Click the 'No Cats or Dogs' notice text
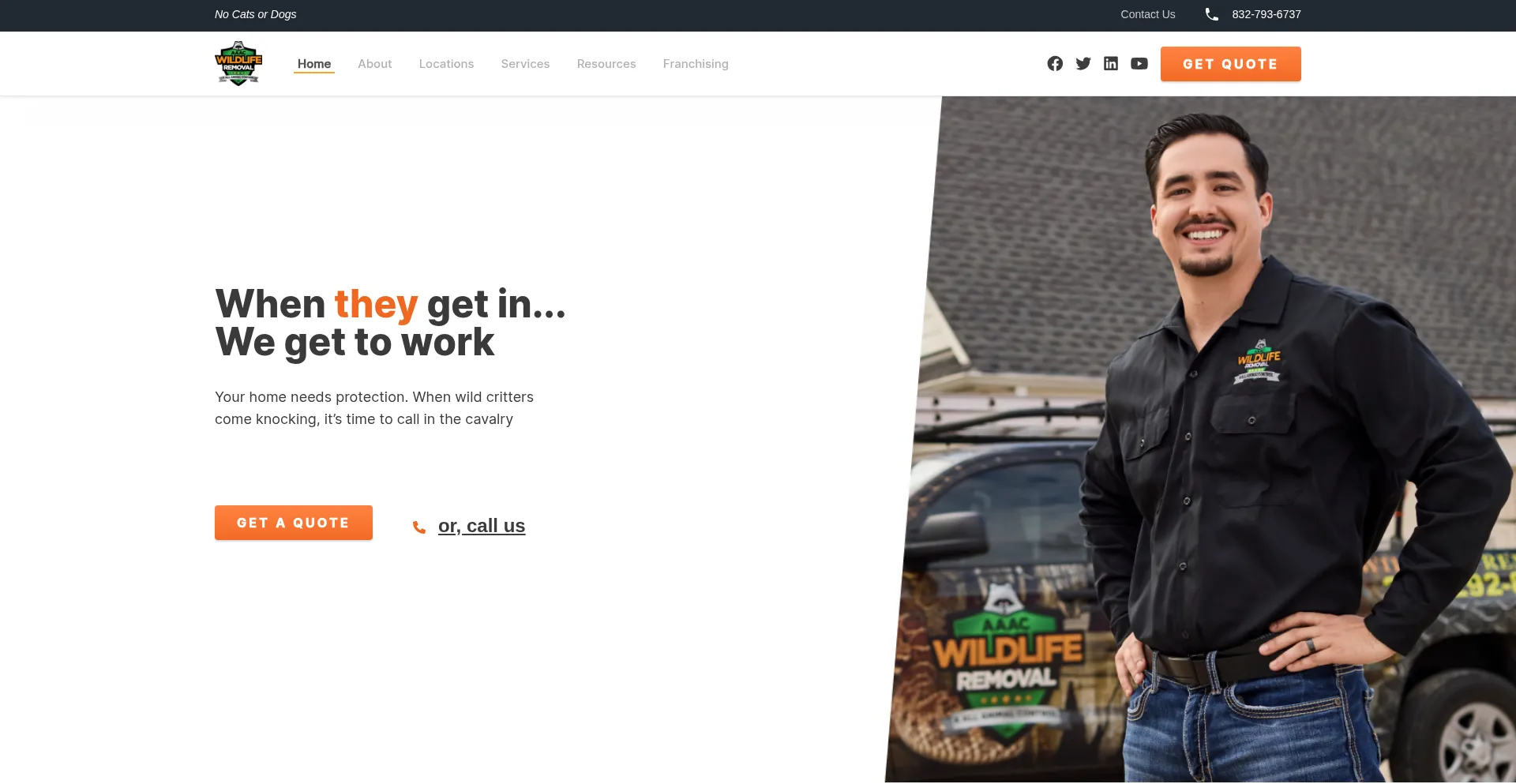The height and width of the screenshot is (784, 1516). tap(256, 14)
